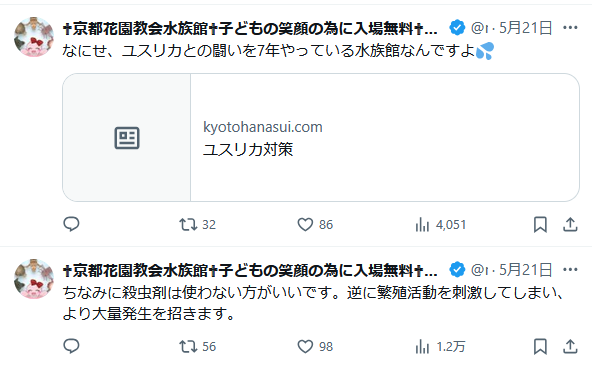View analytics showing 4,051 views
Image resolution: width=592 pixels, height=368 pixels.
pos(441,225)
